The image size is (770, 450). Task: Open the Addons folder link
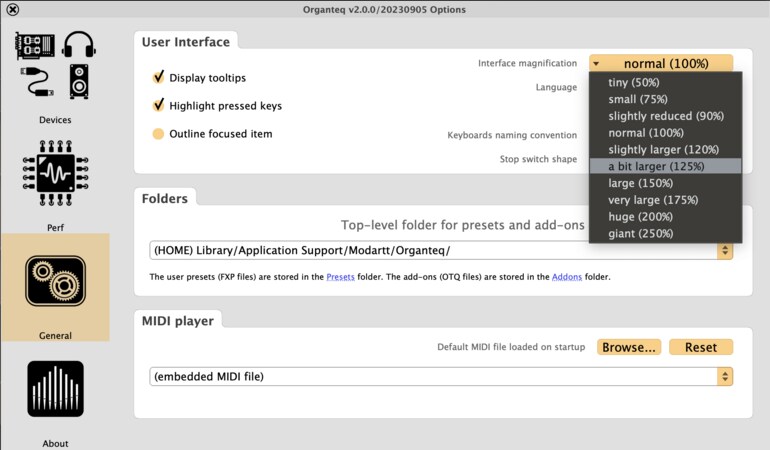567,277
